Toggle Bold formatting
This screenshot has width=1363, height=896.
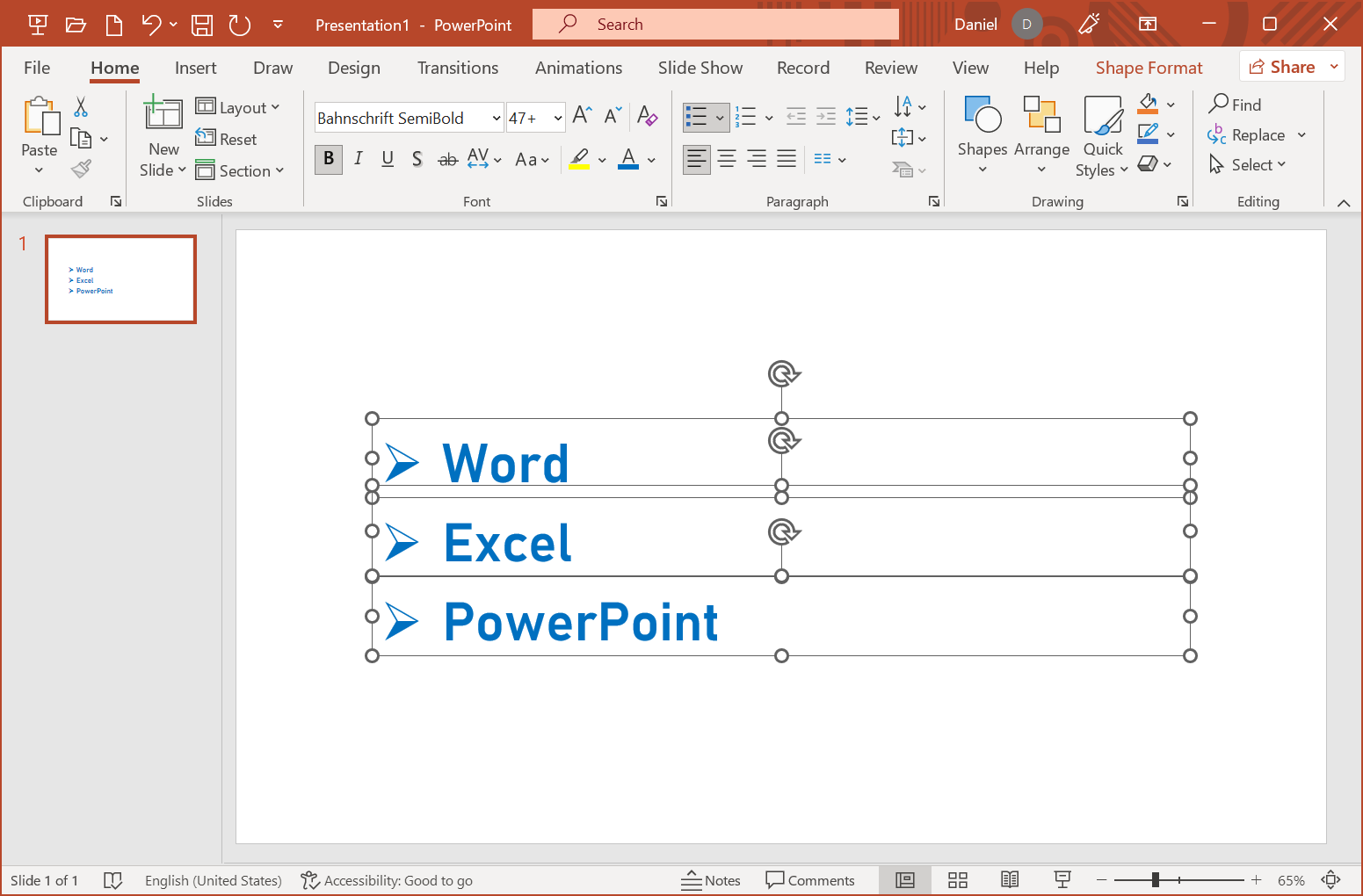329,159
